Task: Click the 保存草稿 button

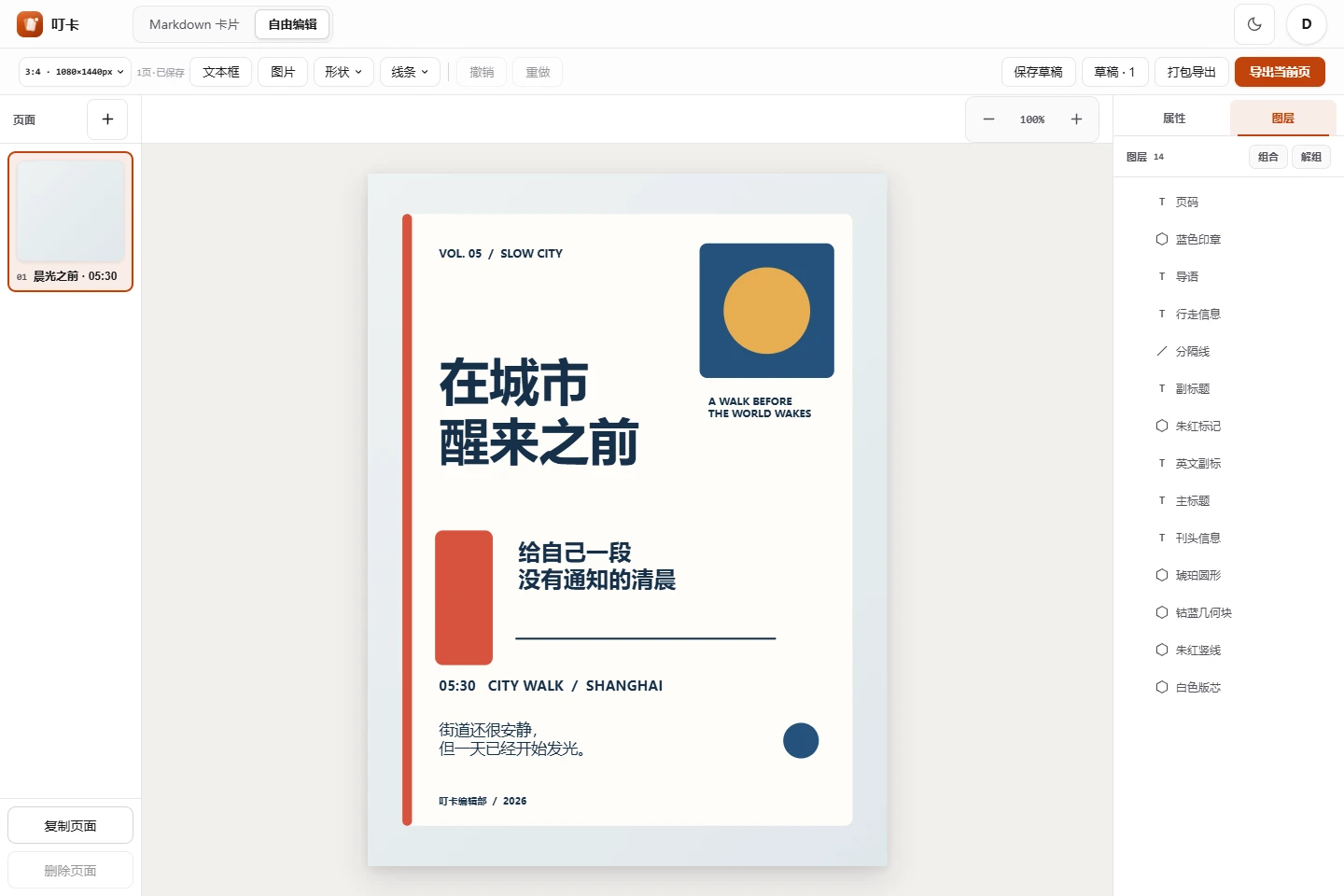Action: 1039,72
